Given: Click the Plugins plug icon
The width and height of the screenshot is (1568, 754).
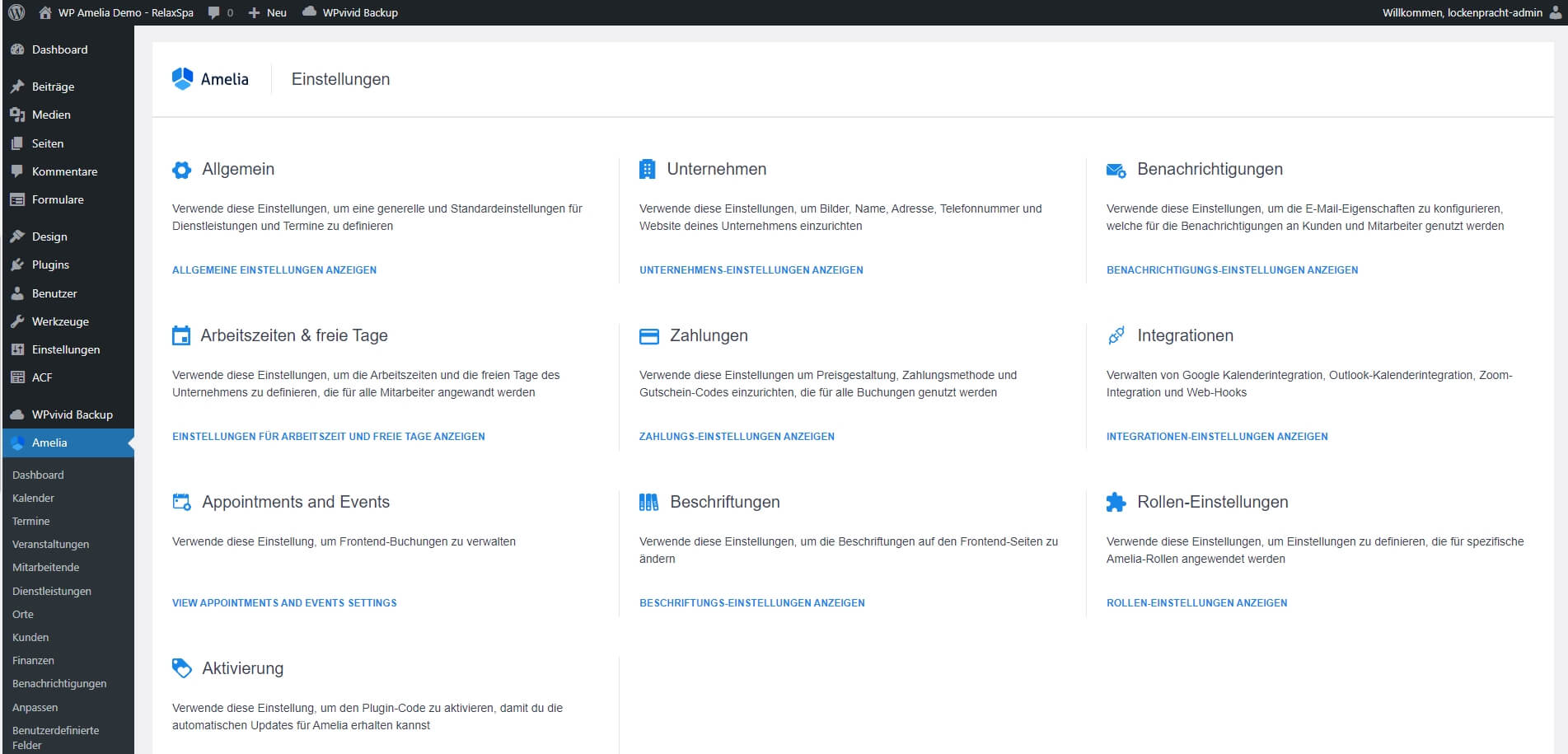Looking at the screenshot, I should [17, 265].
